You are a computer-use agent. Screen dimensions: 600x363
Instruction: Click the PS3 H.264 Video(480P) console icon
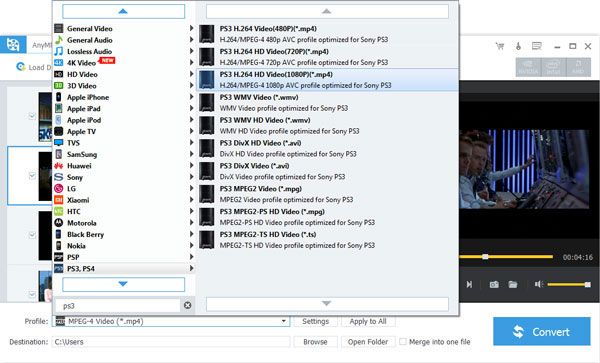coord(207,34)
